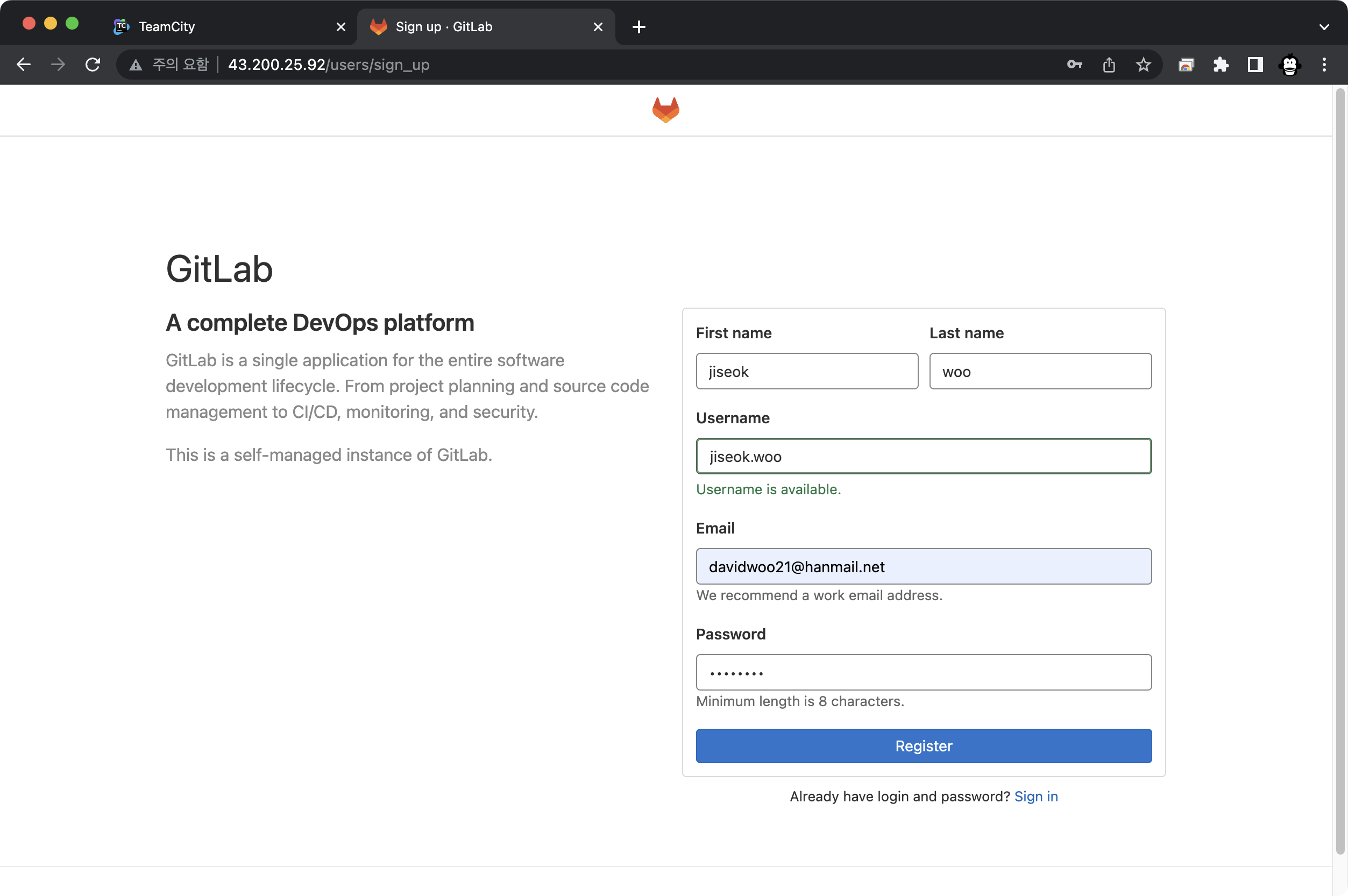The width and height of the screenshot is (1348, 896).
Task: Open saved passwords key icon
Action: point(1074,65)
